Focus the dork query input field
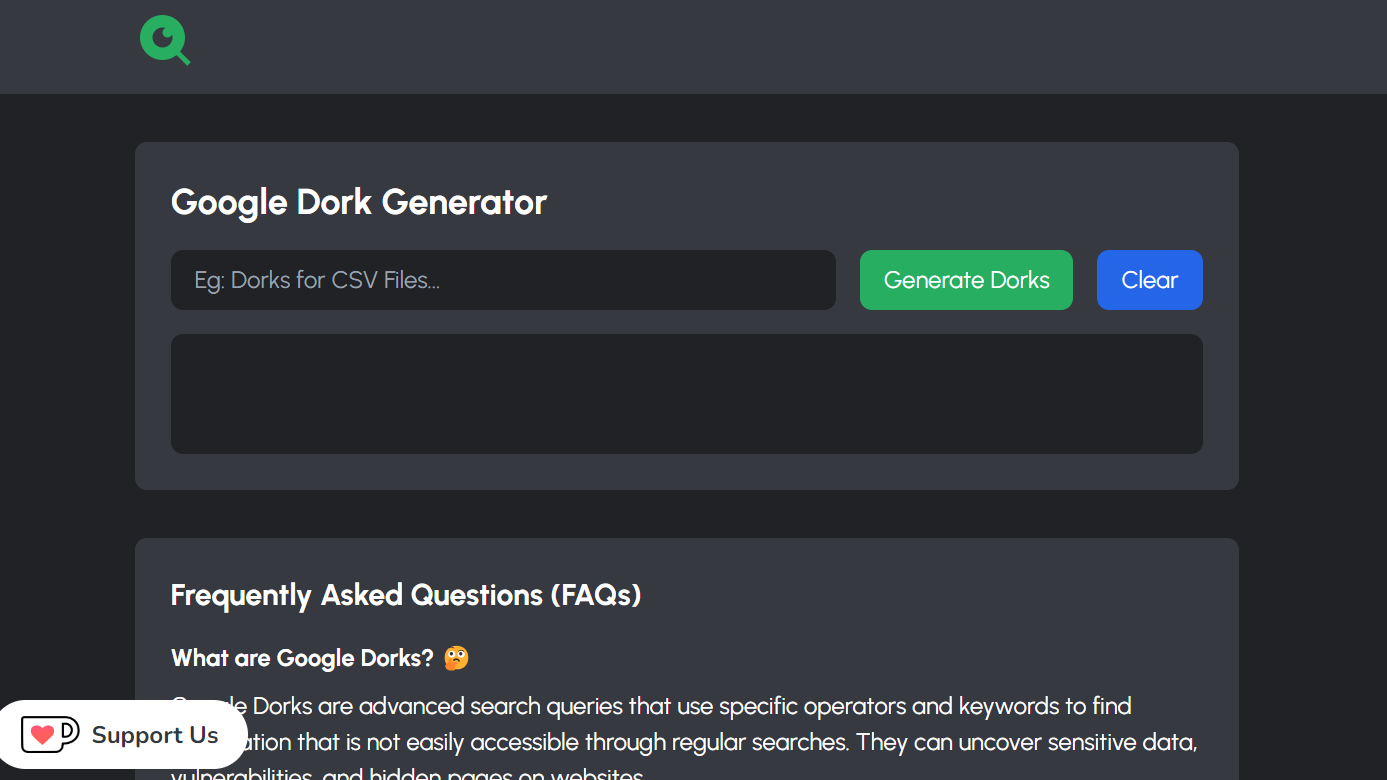 pos(503,280)
